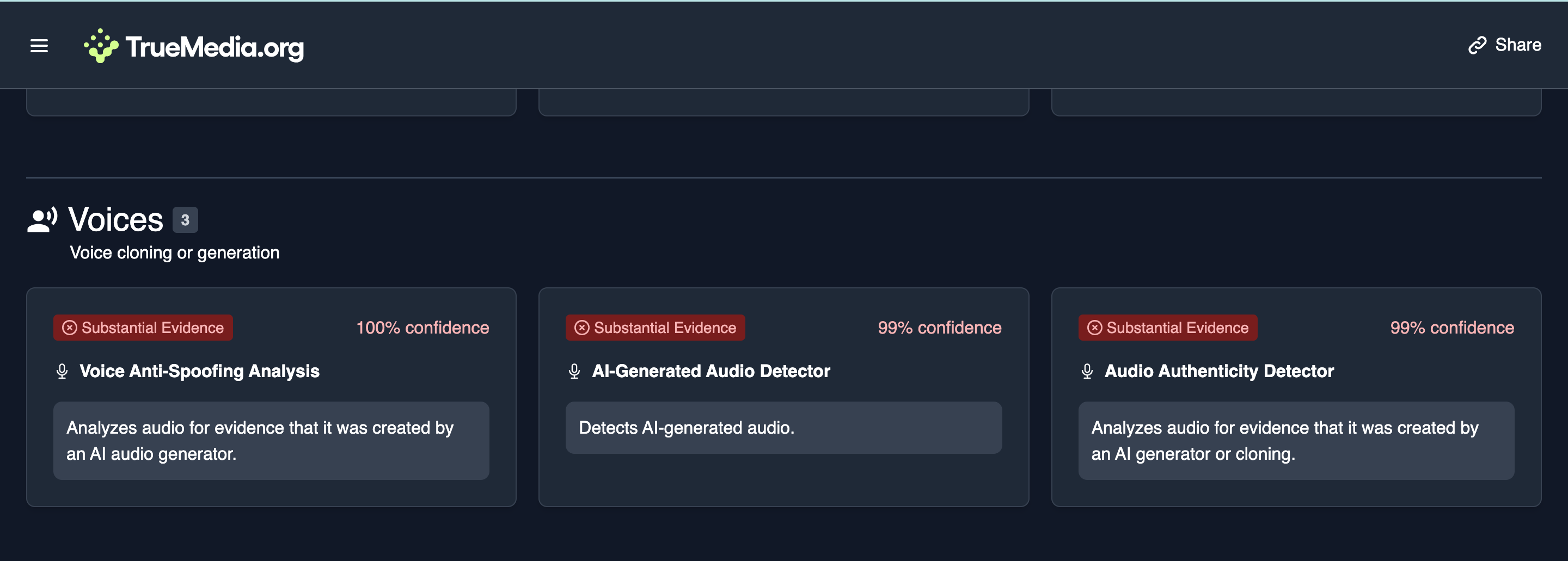Click Substantial Evidence badge on Audio Authenticity Detector
Viewport: 1568px width, 561px height.
pos(1168,328)
